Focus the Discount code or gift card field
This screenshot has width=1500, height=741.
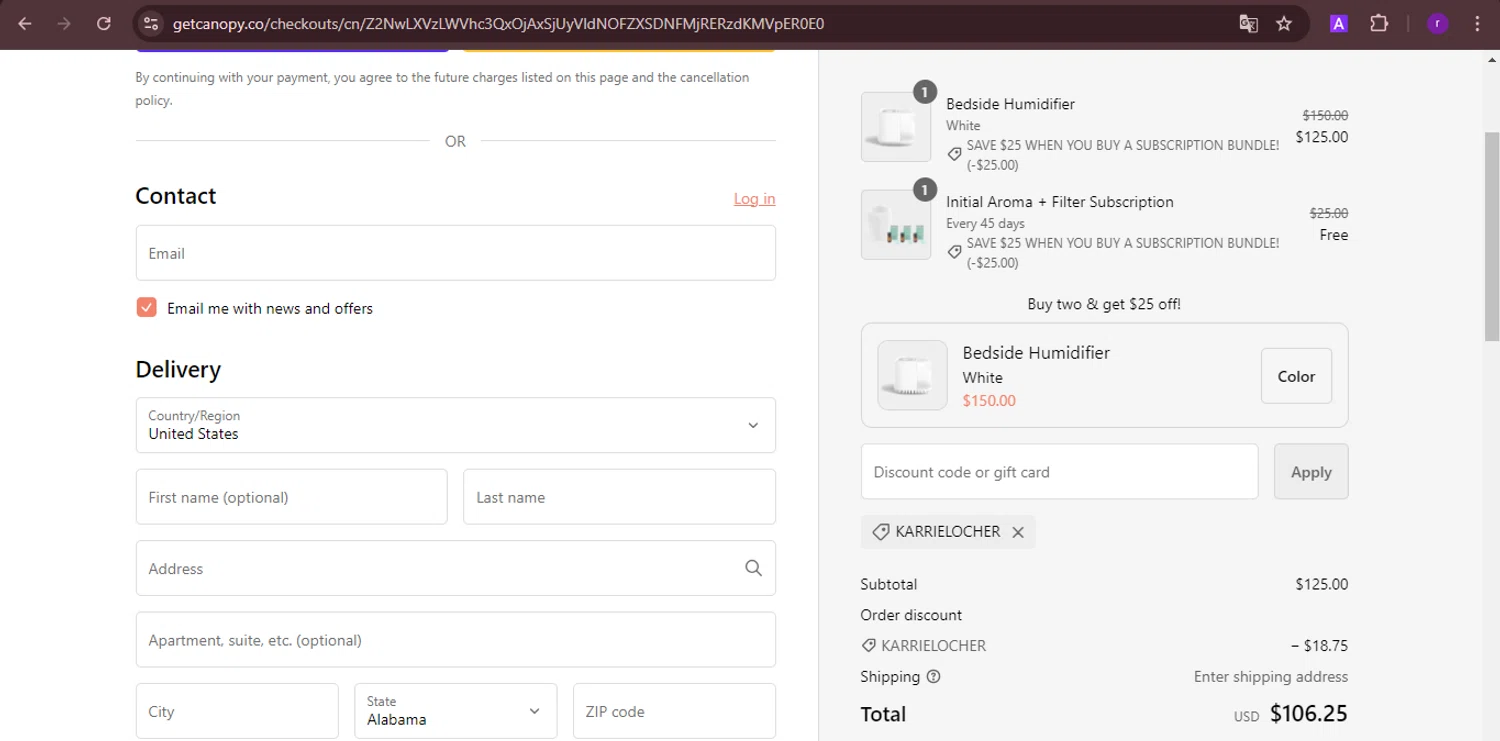[1059, 472]
